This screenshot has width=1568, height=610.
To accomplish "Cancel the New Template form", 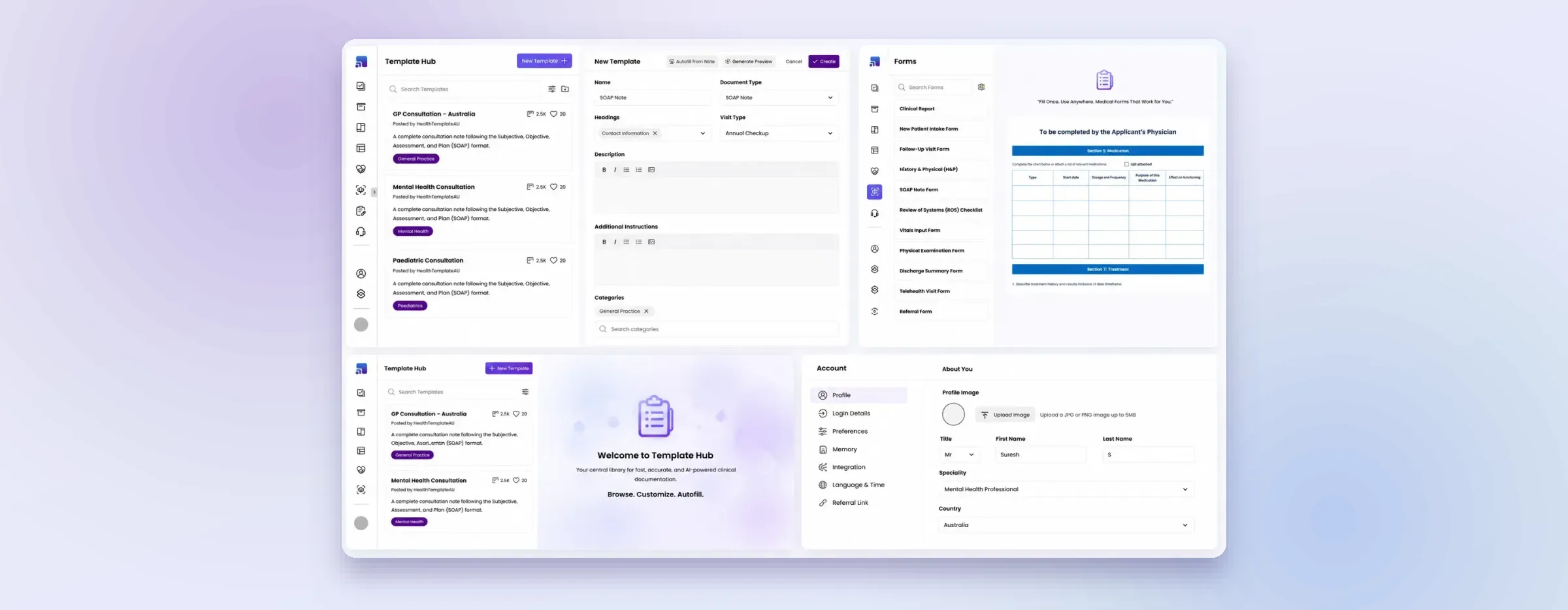I will [x=793, y=61].
